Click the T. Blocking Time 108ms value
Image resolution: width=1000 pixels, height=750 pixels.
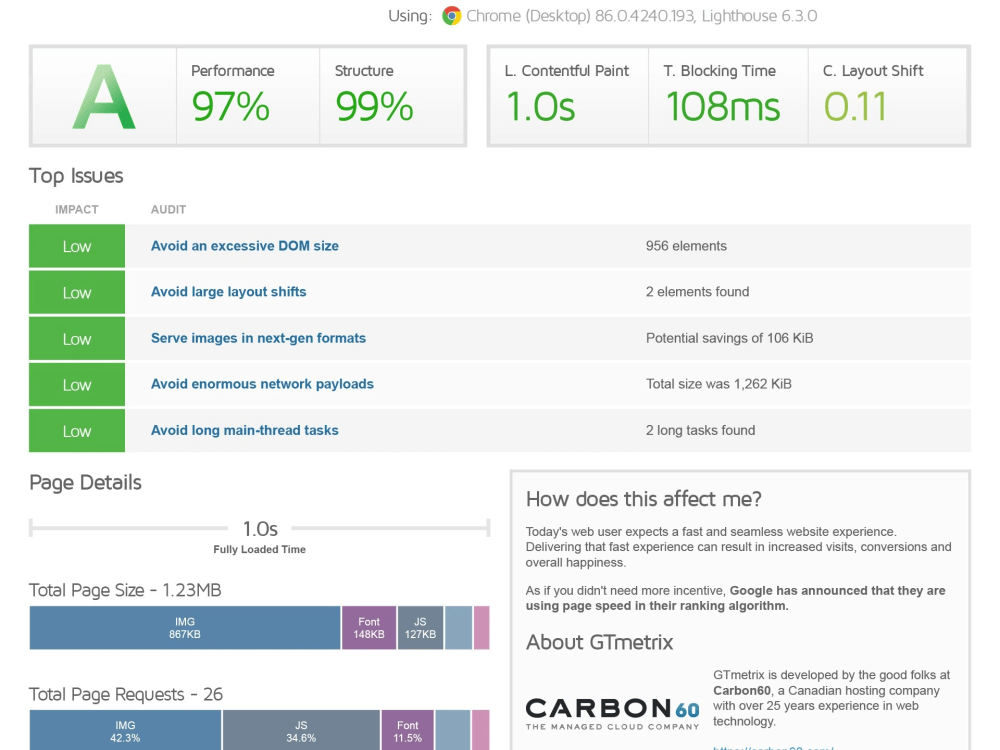point(723,107)
